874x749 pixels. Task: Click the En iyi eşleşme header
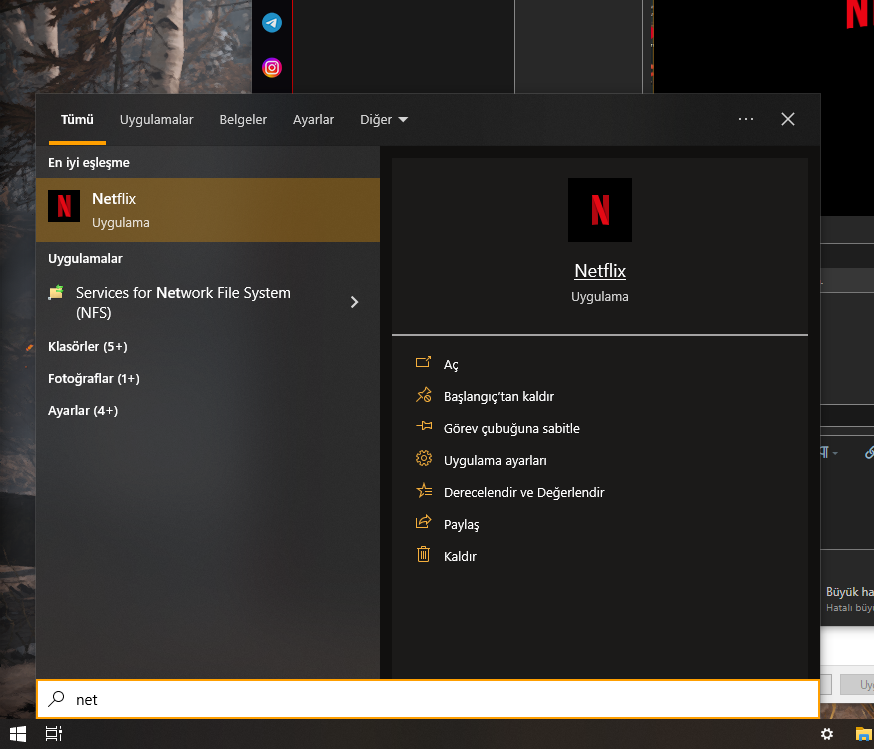[x=89, y=163]
